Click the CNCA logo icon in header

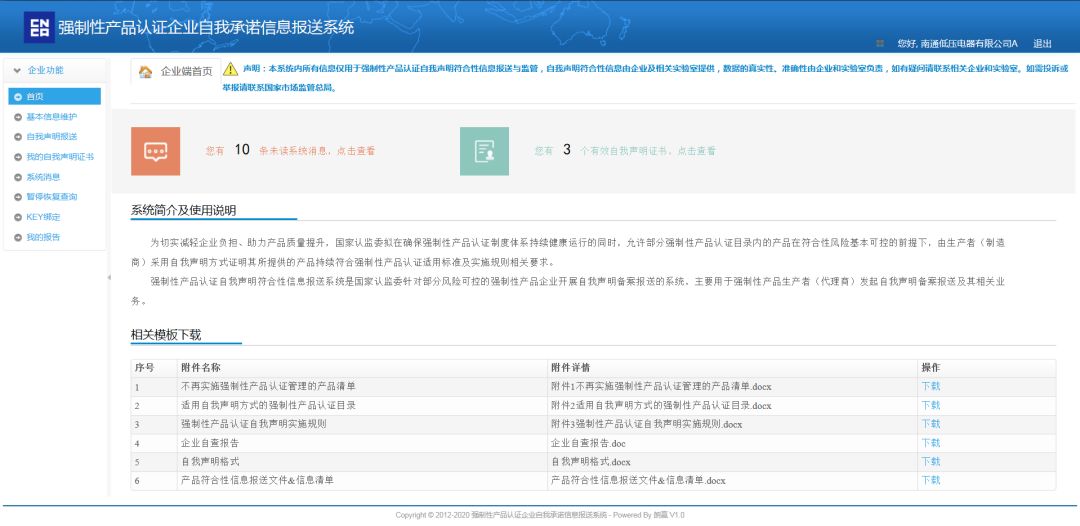tap(39, 28)
